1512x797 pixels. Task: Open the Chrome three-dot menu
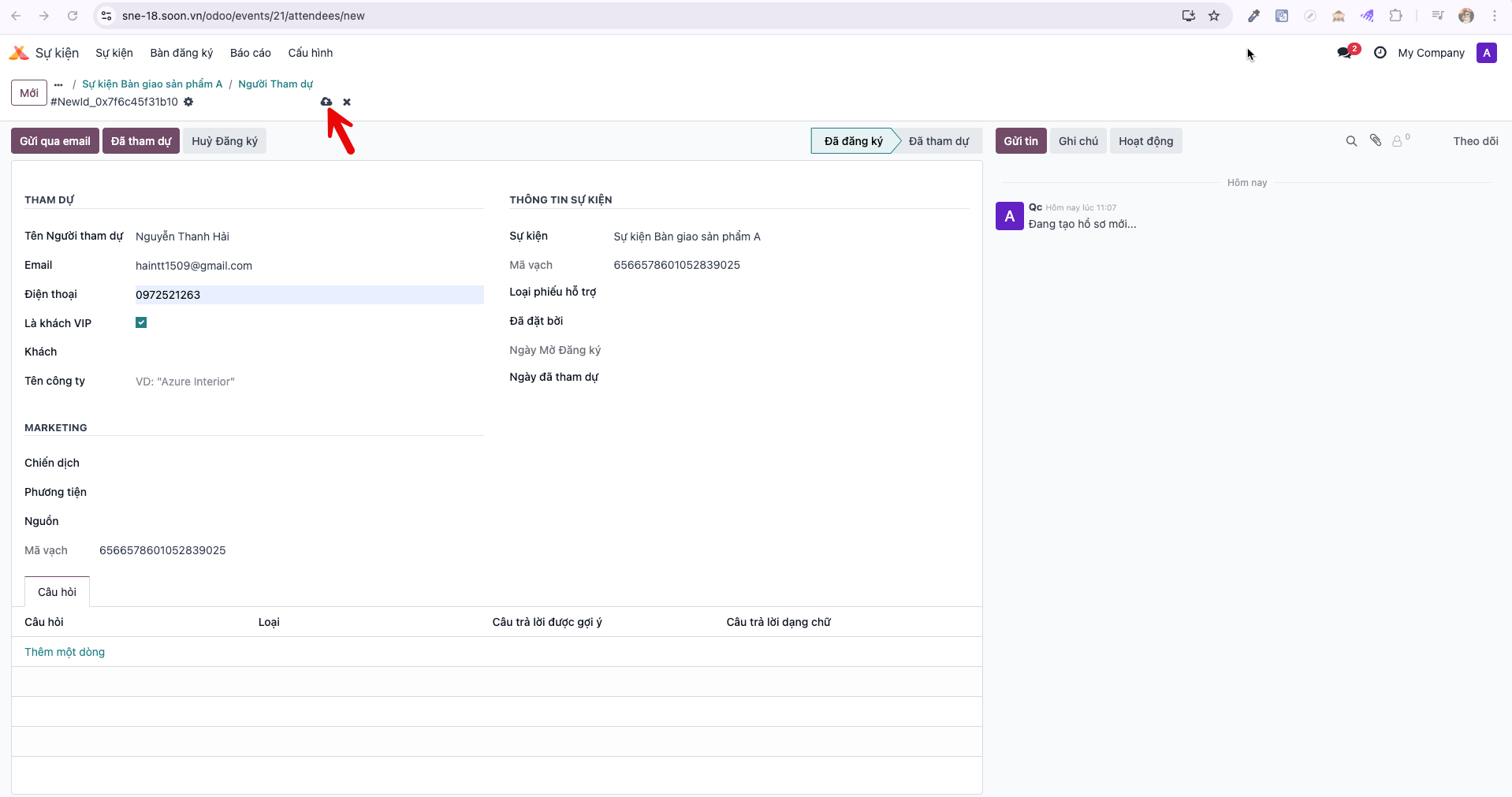pos(1495,16)
